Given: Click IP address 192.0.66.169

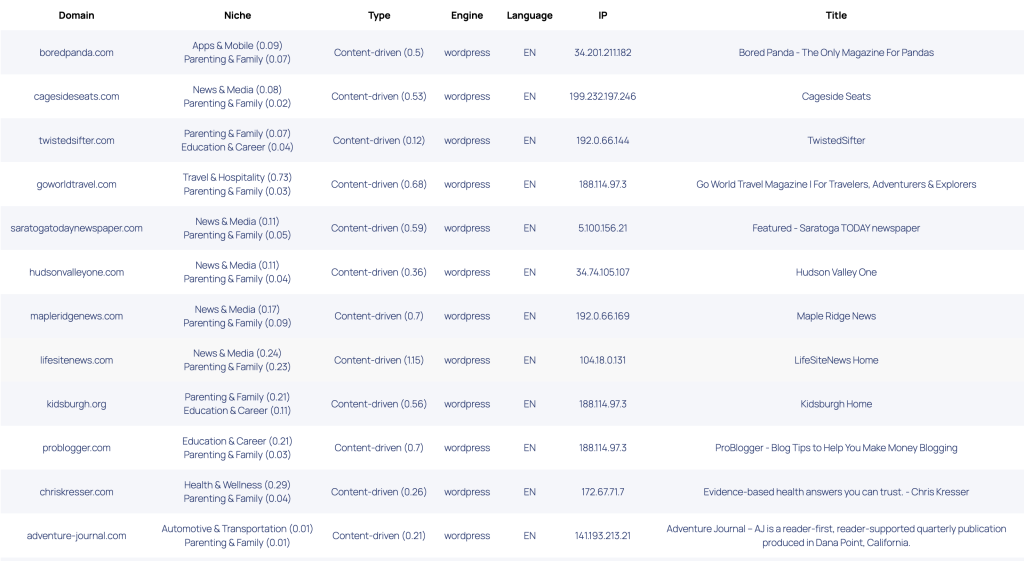Looking at the screenshot, I should click(603, 316).
